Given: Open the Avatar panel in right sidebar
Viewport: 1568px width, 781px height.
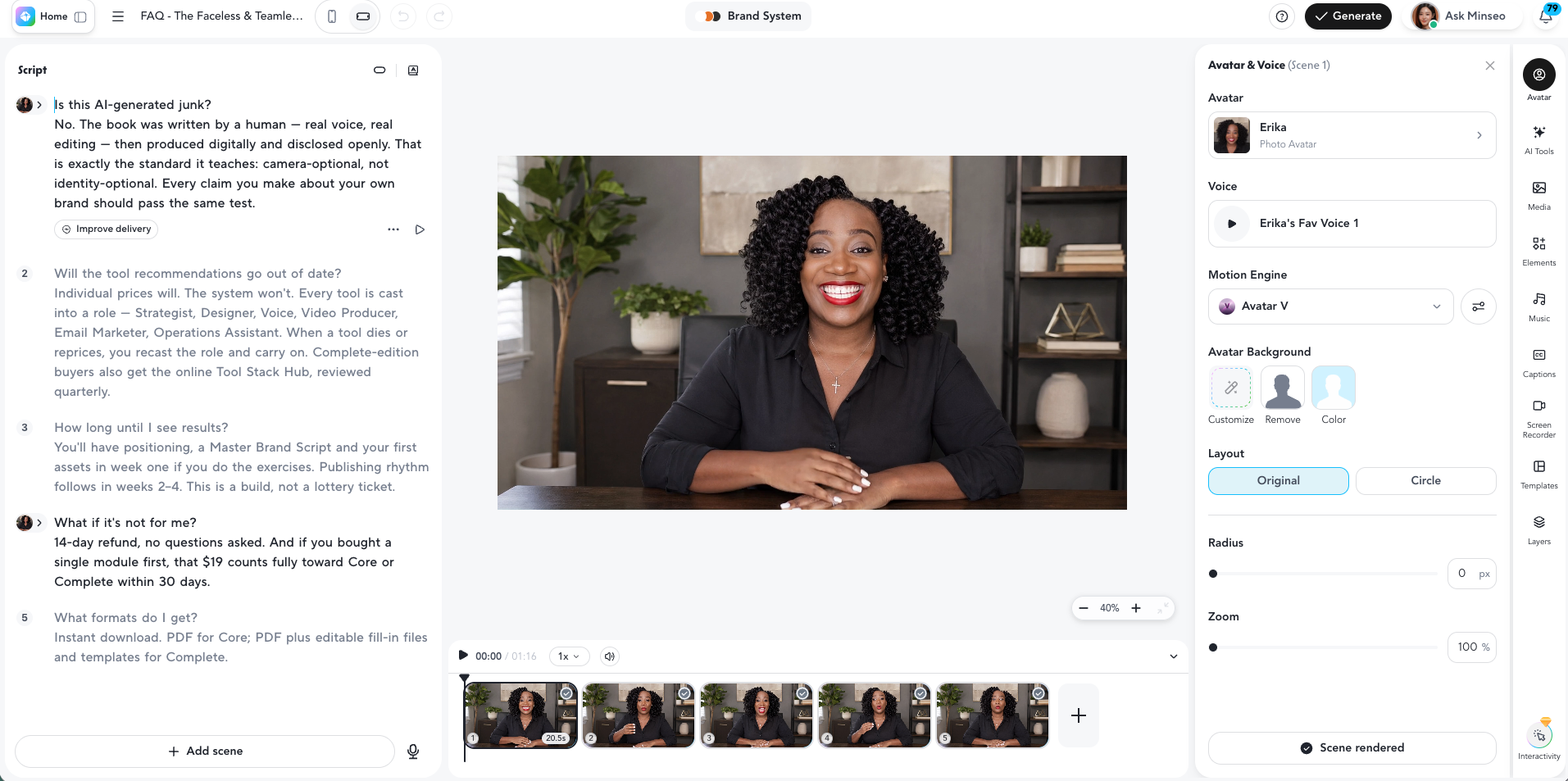Looking at the screenshot, I should 1538,79.
